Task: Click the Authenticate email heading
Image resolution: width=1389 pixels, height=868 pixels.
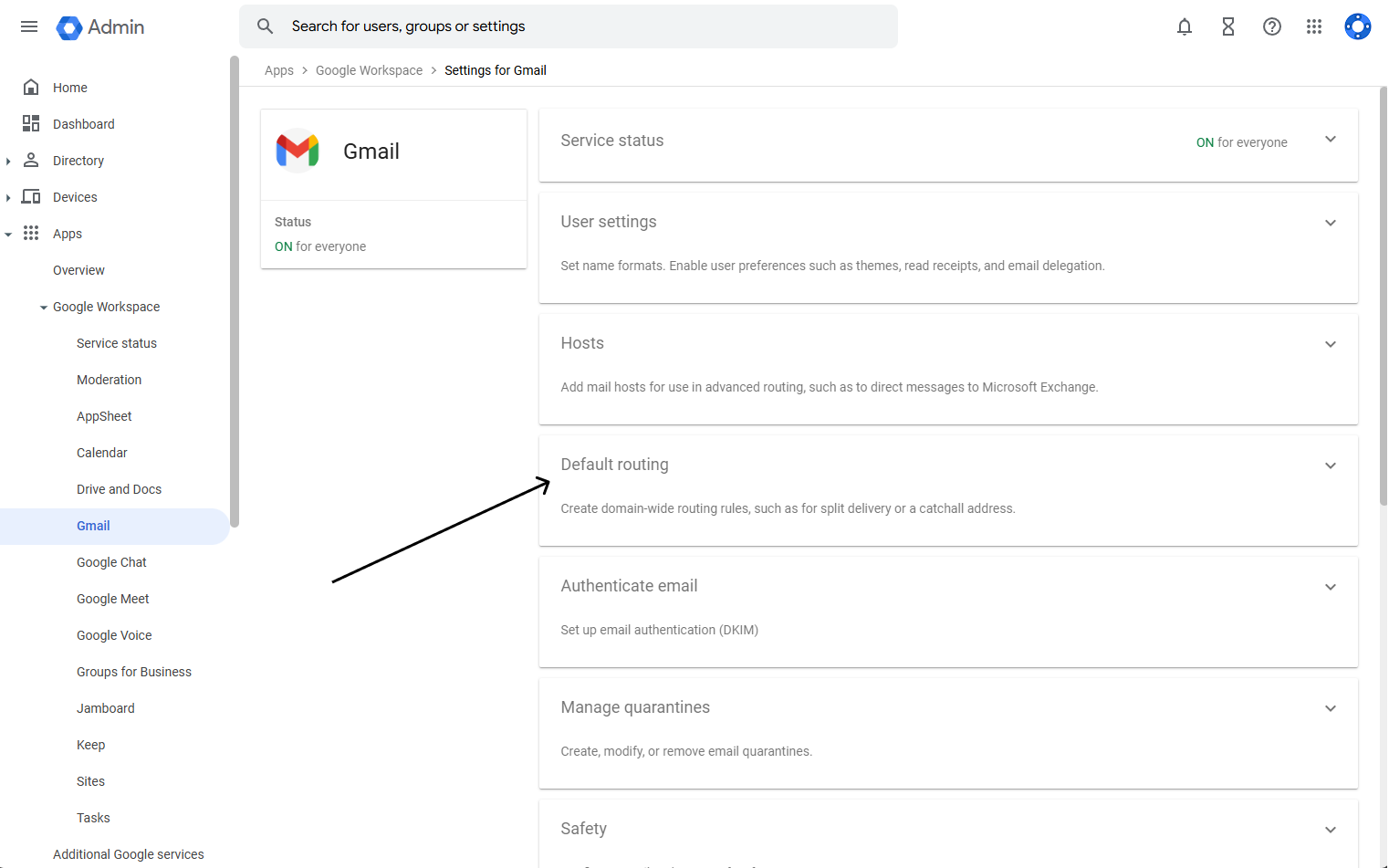Action: (x=629, y=586)
